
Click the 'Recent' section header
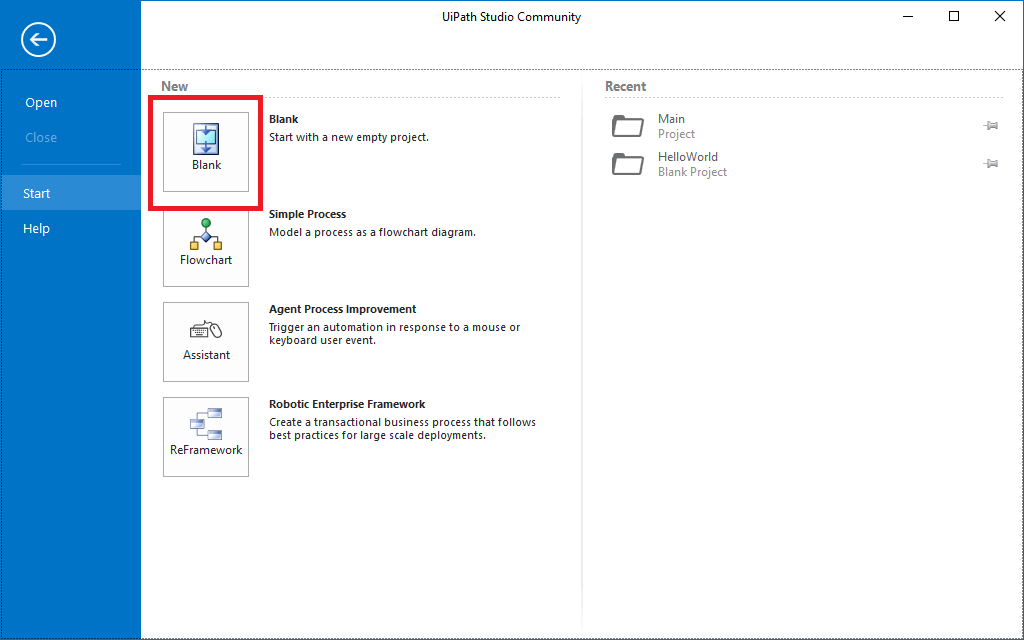[x=625, y=86]
